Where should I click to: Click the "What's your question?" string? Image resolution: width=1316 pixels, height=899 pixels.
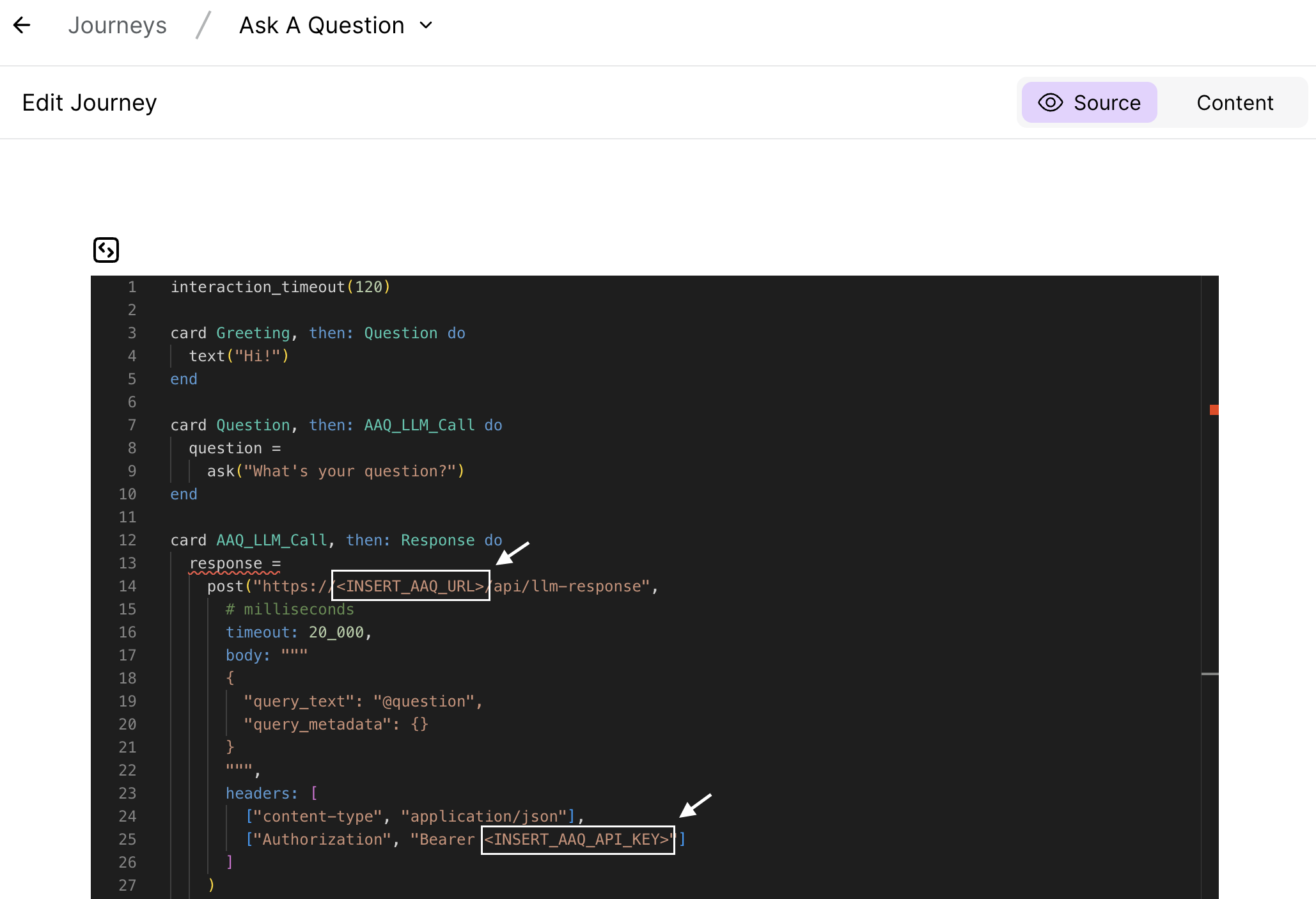[349, 471]
